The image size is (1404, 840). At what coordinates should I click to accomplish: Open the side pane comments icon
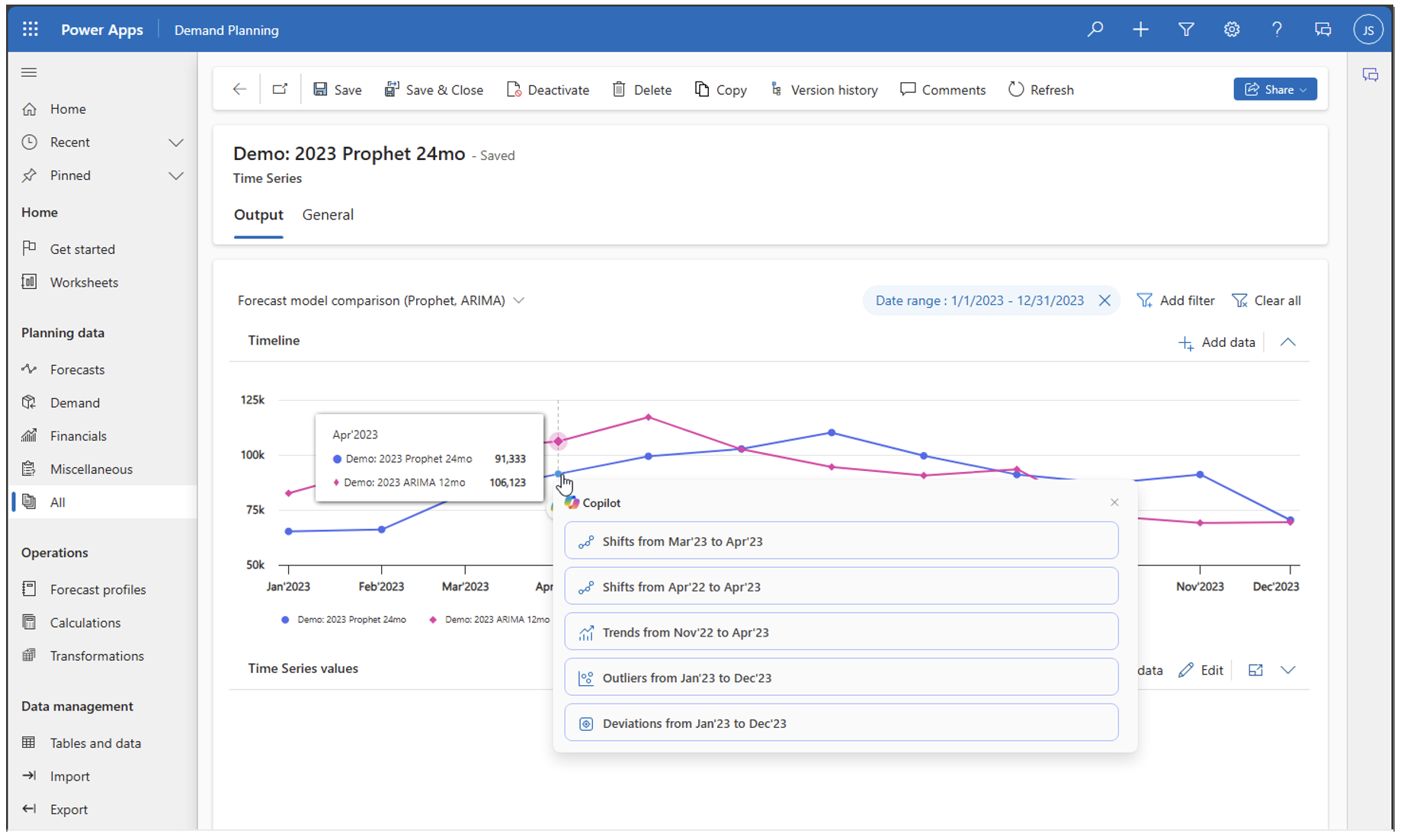pos(1370,75)
